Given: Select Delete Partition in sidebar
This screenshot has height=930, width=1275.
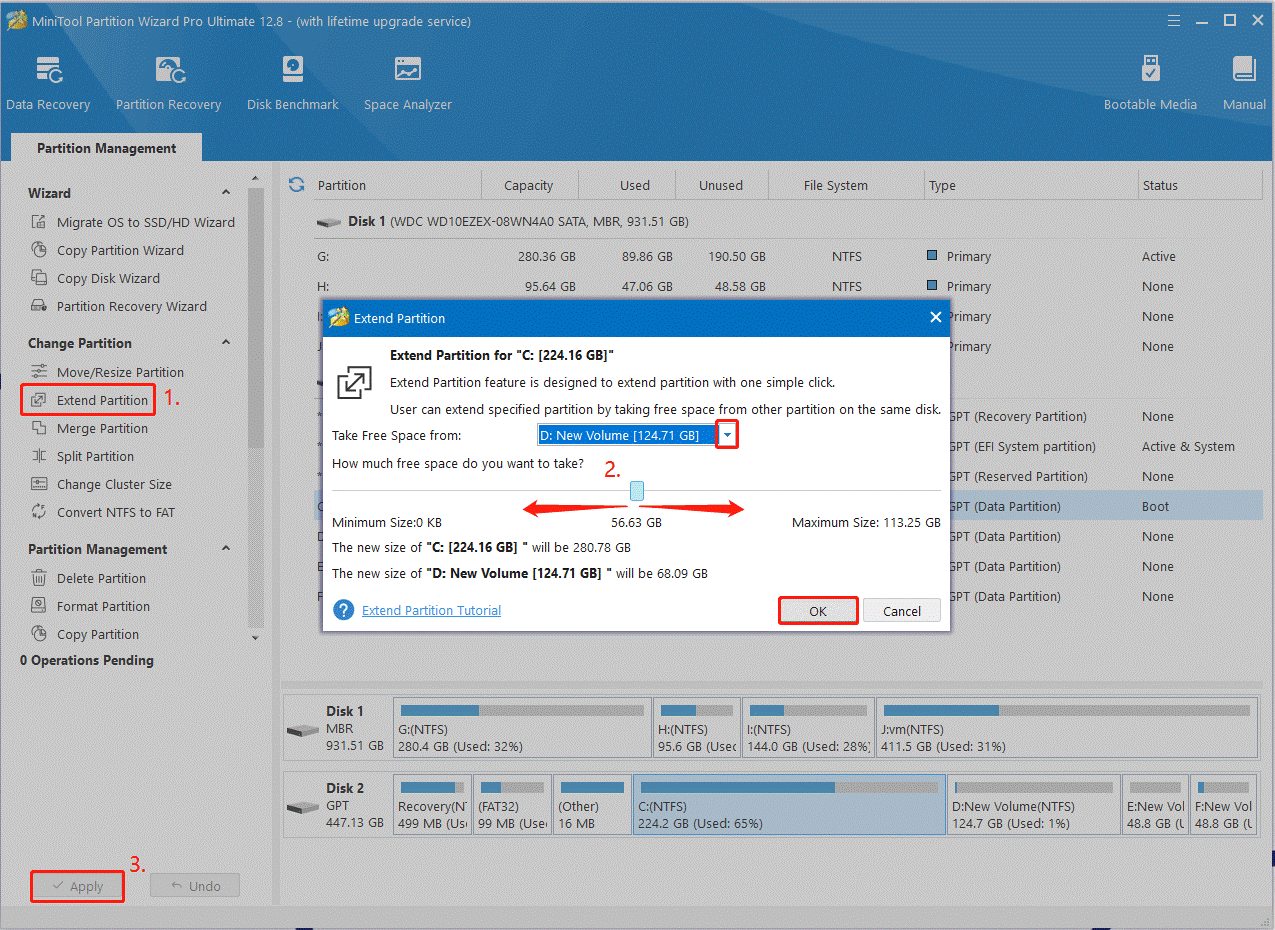Looking at the screenshot, I should click(99, 577).
